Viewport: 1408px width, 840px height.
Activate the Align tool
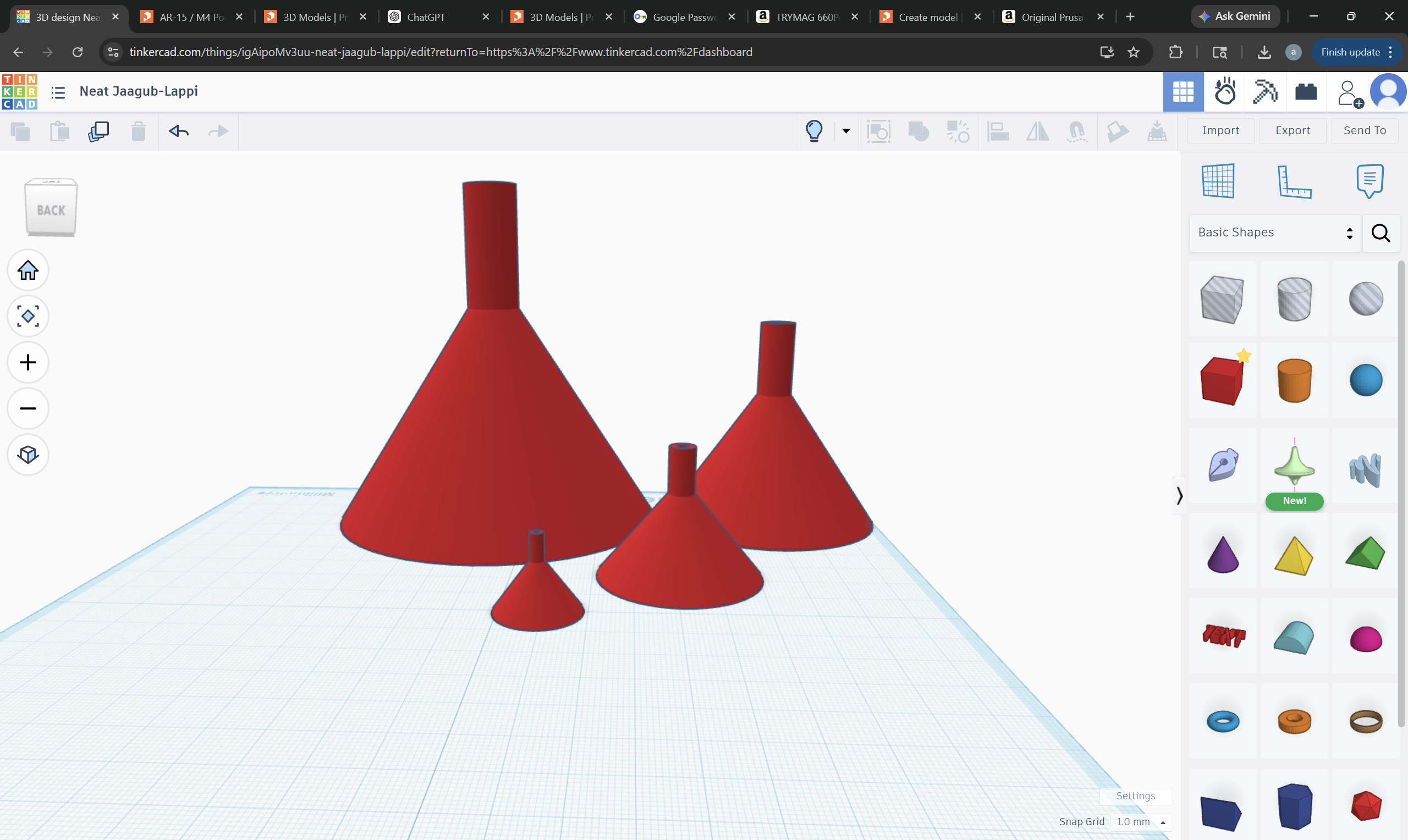coord(998,131)
